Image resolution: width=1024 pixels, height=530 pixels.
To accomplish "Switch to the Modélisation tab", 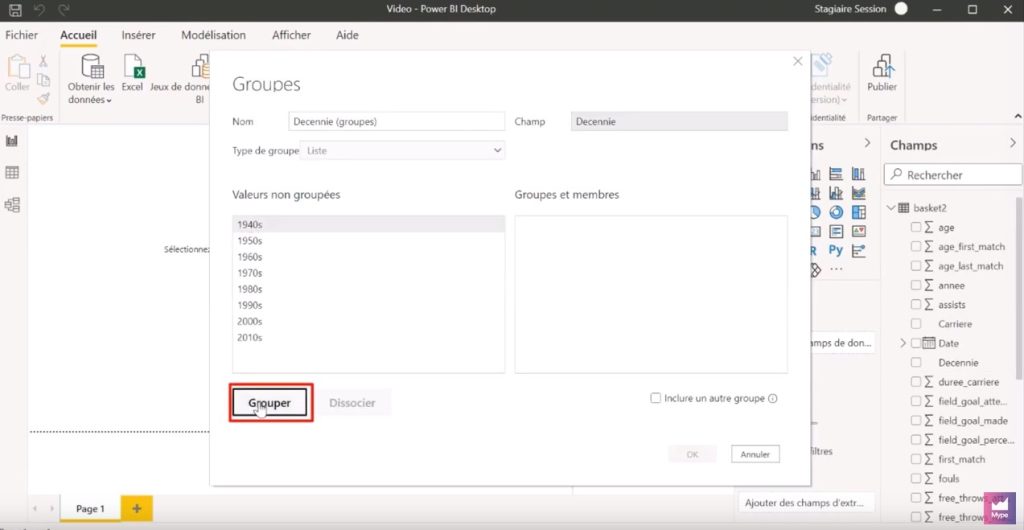I will click(214, 35).
